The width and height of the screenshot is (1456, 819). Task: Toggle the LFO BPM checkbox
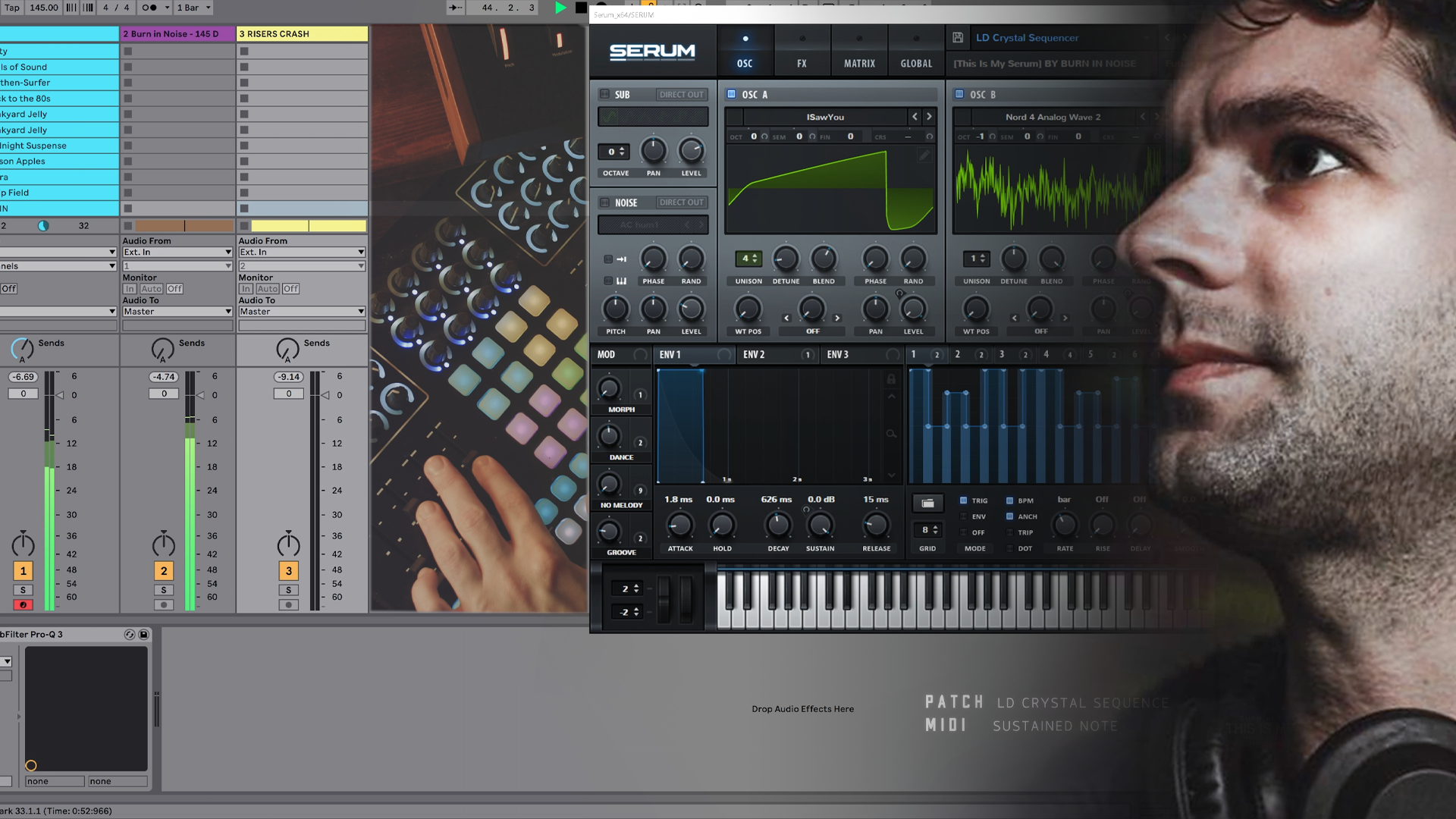tap(1010, 500)
